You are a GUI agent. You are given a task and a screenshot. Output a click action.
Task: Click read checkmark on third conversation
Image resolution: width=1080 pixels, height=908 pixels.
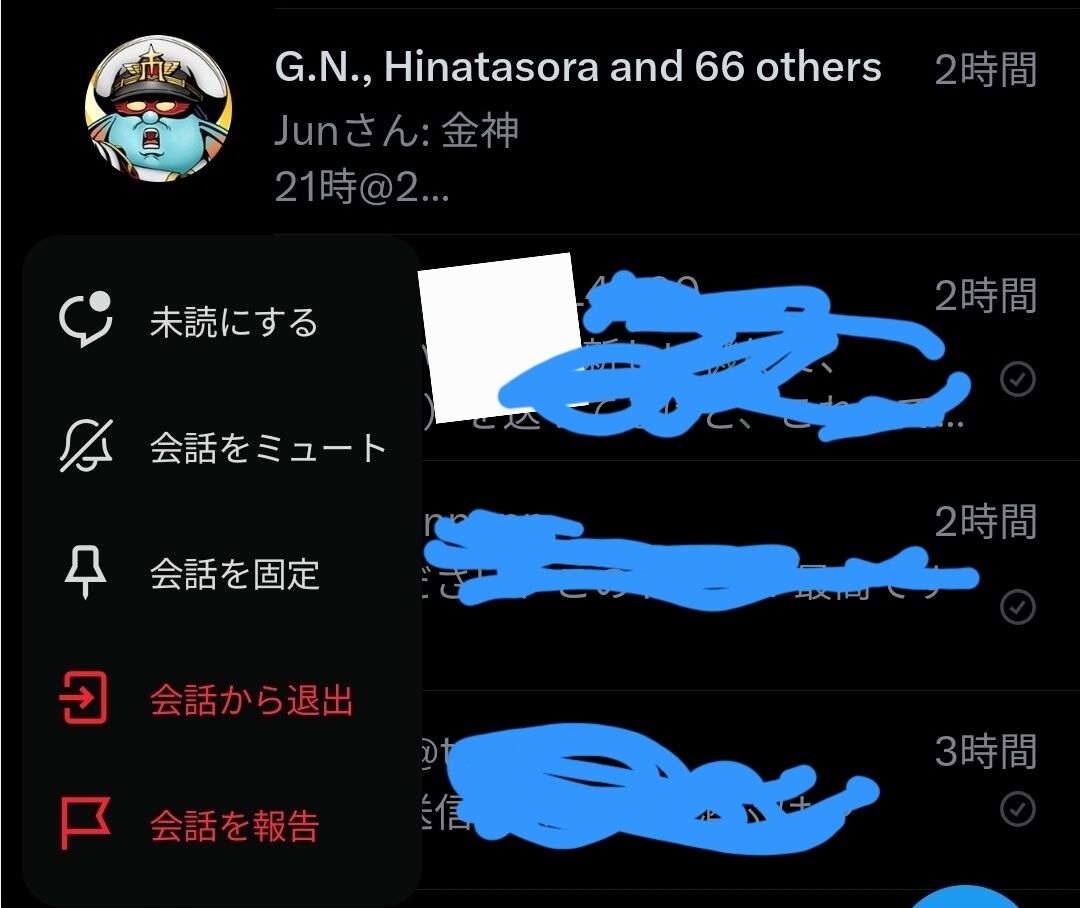pos(1018,606)
